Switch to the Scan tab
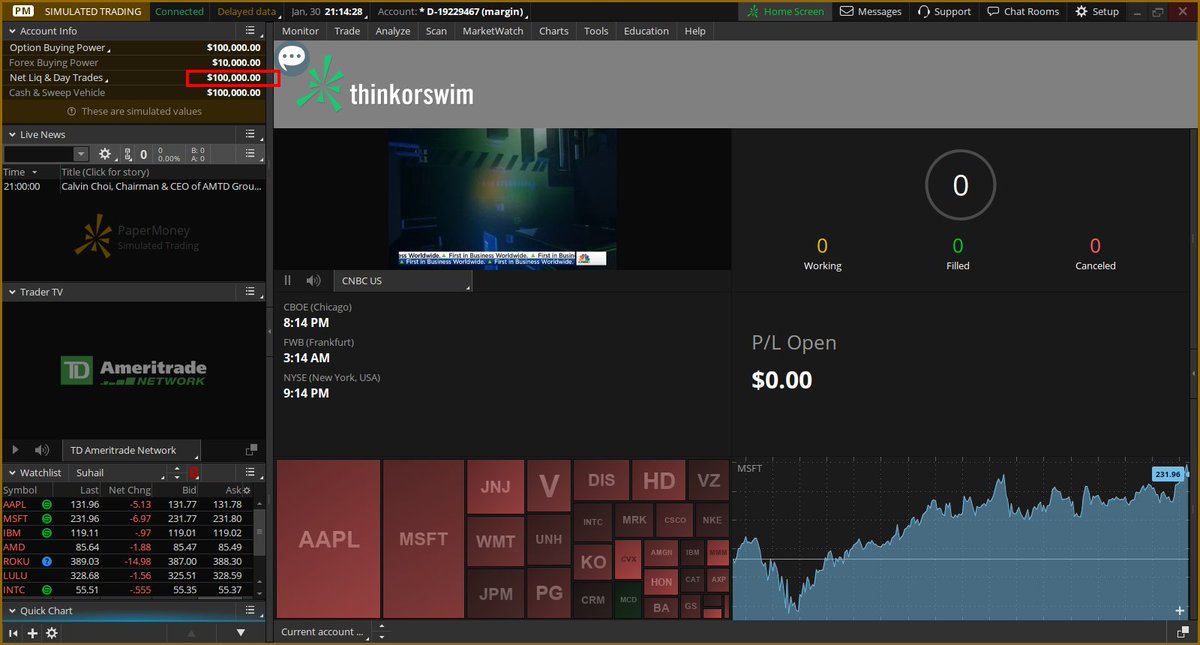Viewport: 1200px width, 645px height. pyautogui.click(x=436, y=31)
